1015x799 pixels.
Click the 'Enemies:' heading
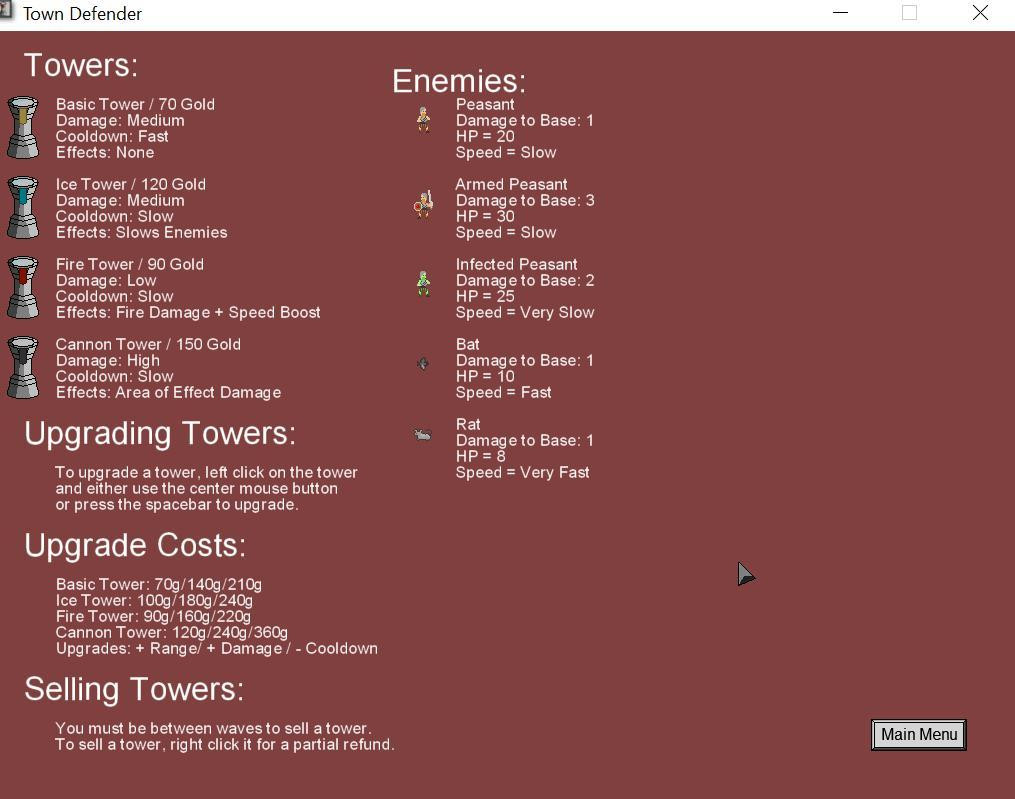point(459,82)
